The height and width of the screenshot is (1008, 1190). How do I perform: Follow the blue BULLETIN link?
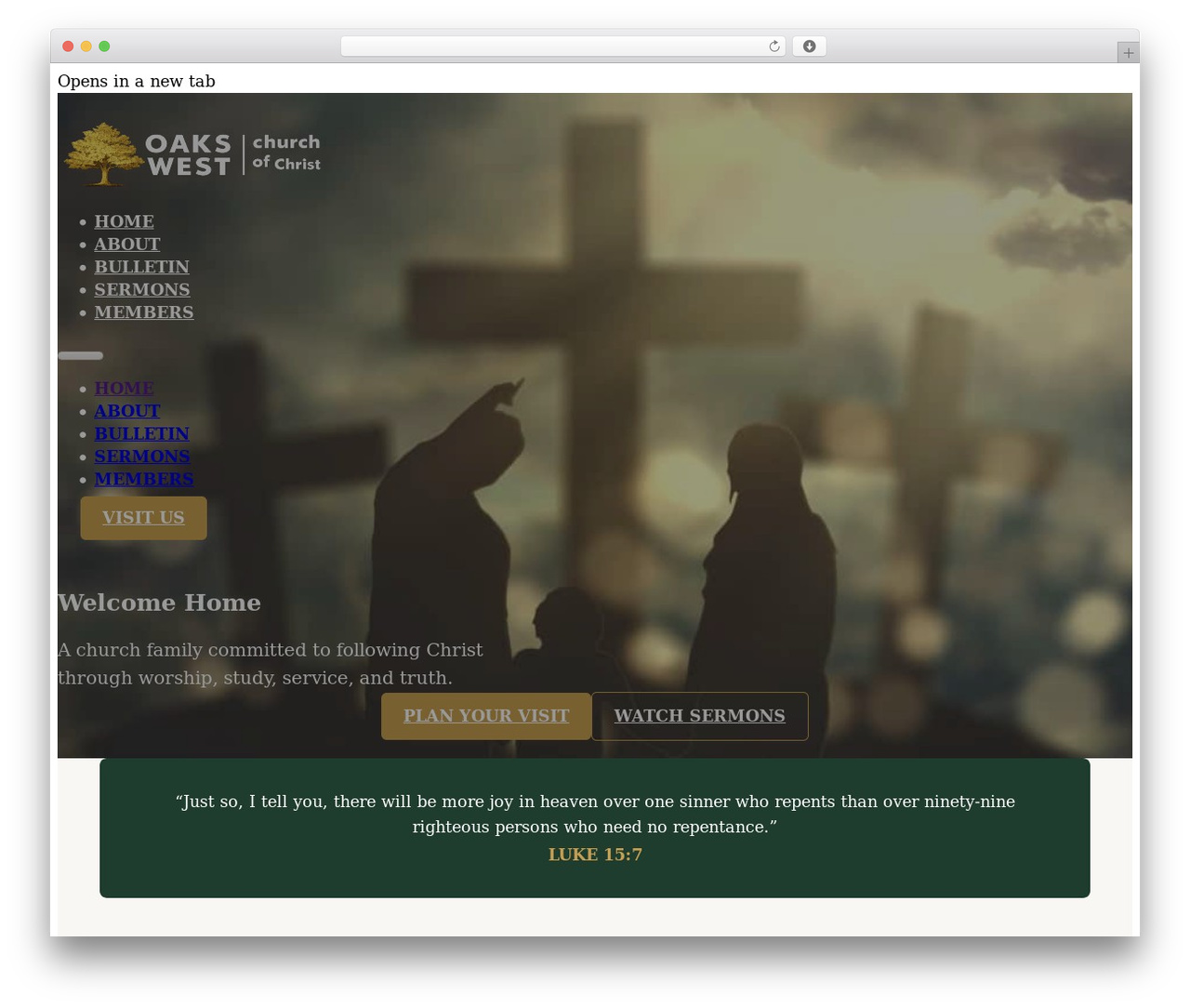click(x=141, y=433)
